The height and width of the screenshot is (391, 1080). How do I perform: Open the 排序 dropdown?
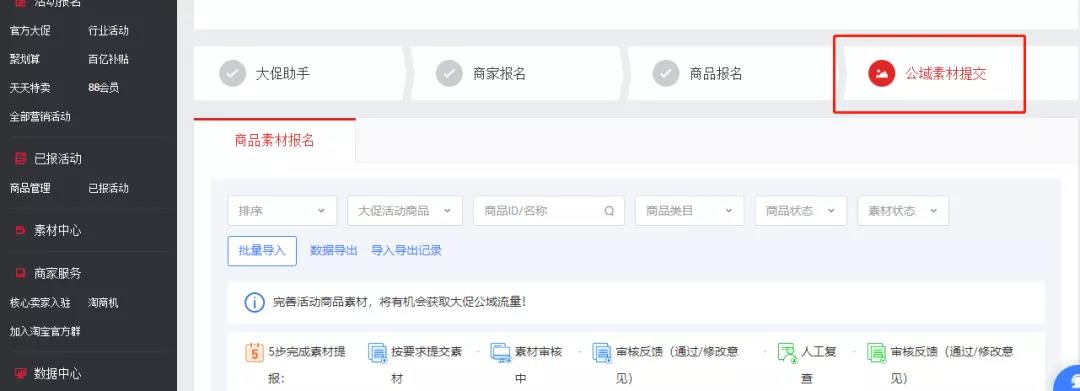[282, 211]
